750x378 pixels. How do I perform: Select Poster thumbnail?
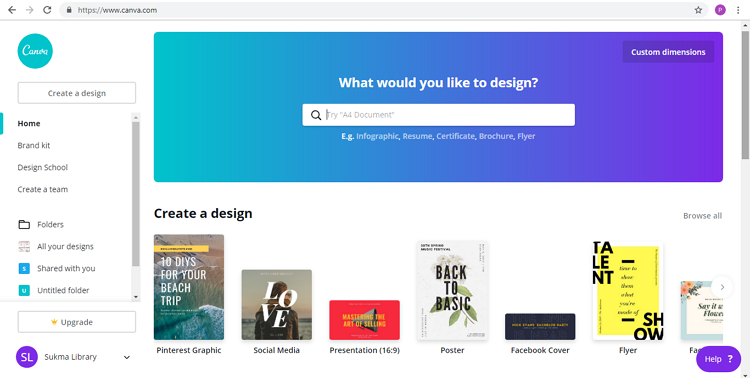452,290
